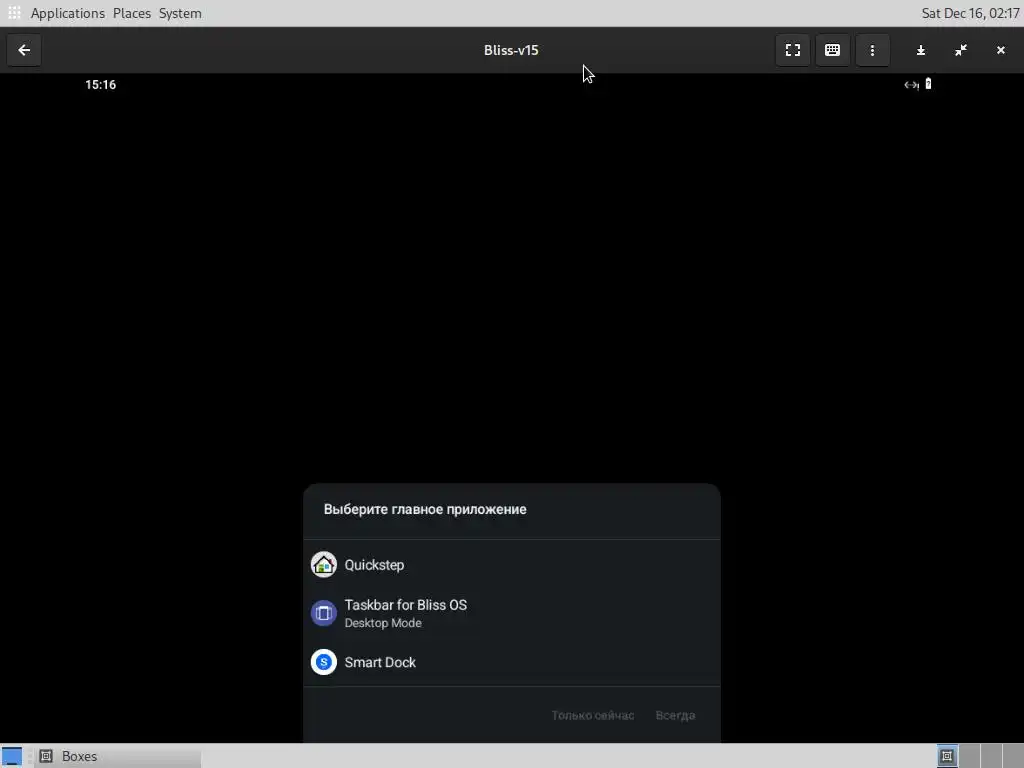
Task: Click the Android network arrows status icon
Action: pyautogui.click(x=911, y=85)
